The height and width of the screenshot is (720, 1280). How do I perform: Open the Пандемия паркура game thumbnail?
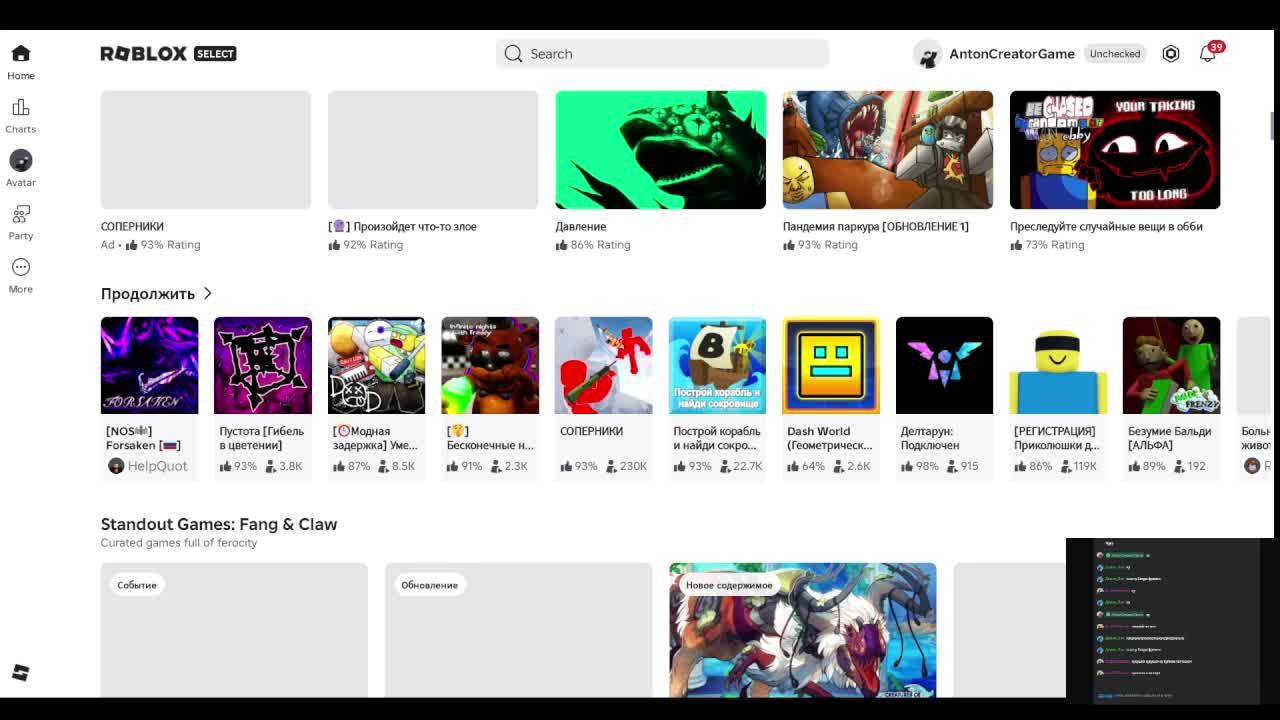click(x=888, y=150)
